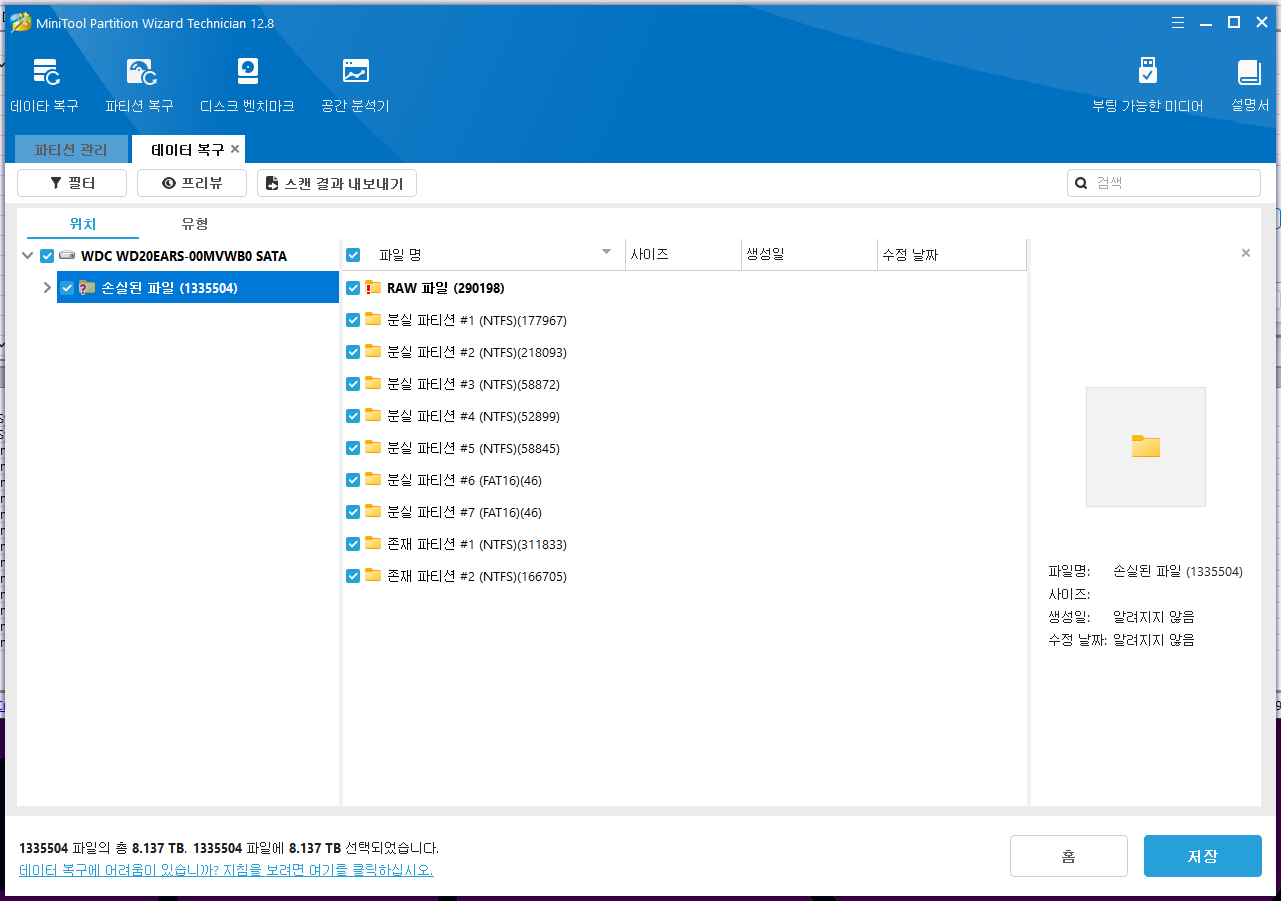Click the 분실 파티션 #4 folder icon
1281x901 pixels.
tap(373, 416)
